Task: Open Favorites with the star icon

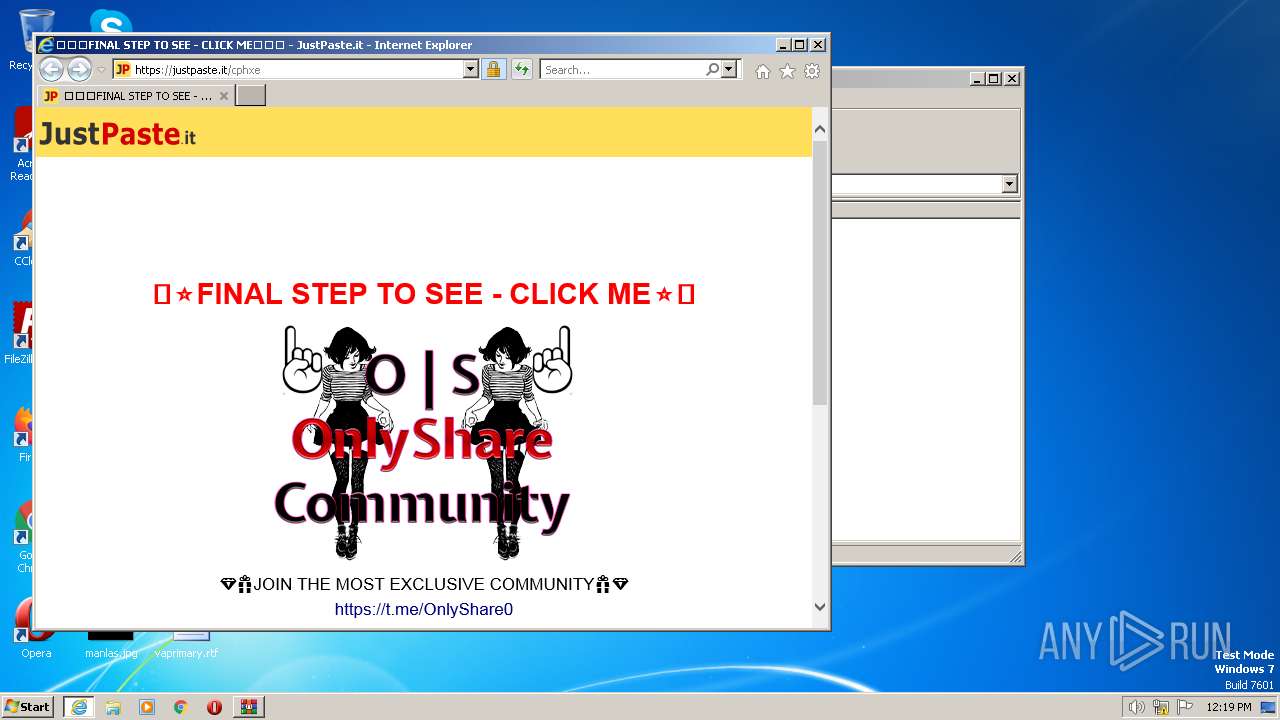Action: pyautogui.click(x=787, y=71)
